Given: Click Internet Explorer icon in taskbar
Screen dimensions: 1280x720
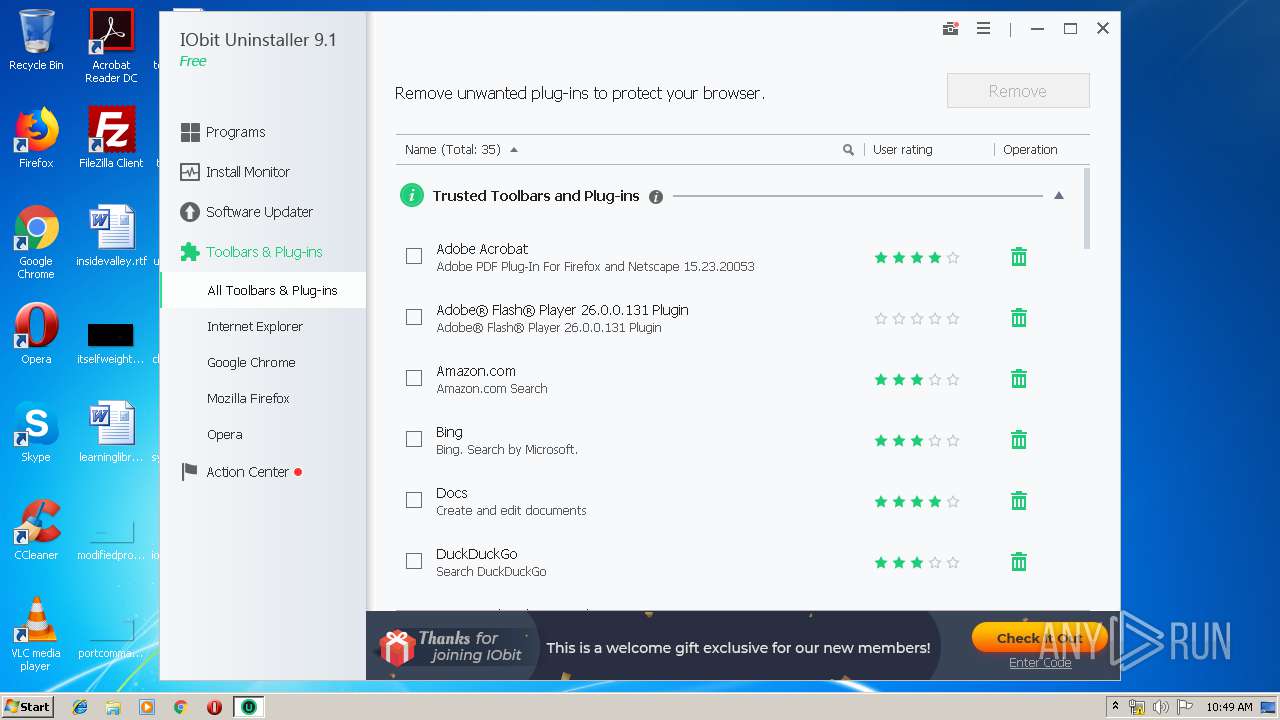Looking at the screenshot, I should [80, 707].
